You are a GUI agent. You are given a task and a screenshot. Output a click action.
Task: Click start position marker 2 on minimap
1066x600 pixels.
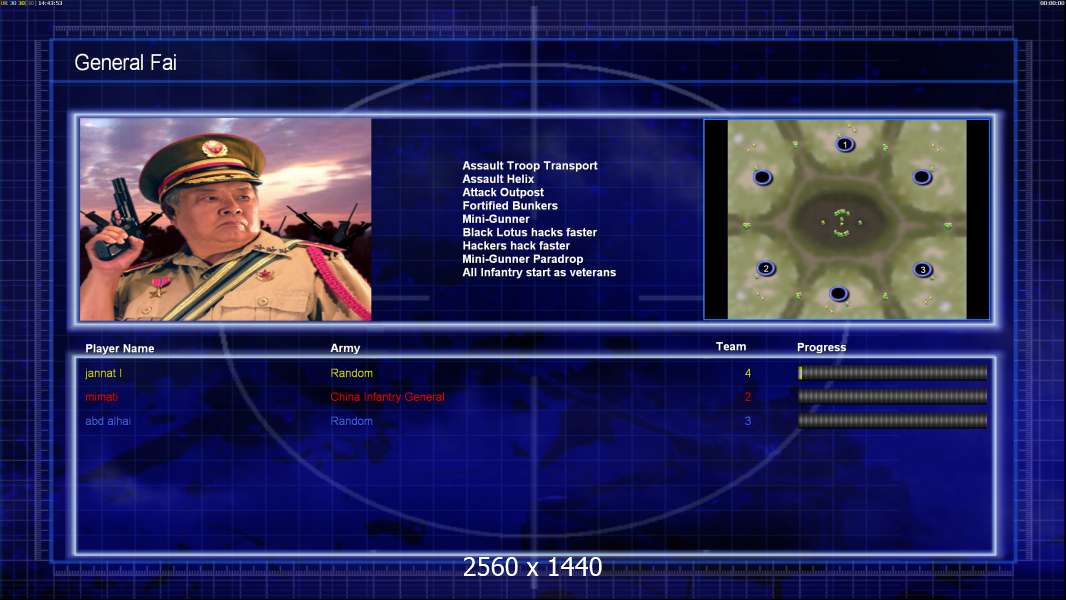click(x=766, y=268)
